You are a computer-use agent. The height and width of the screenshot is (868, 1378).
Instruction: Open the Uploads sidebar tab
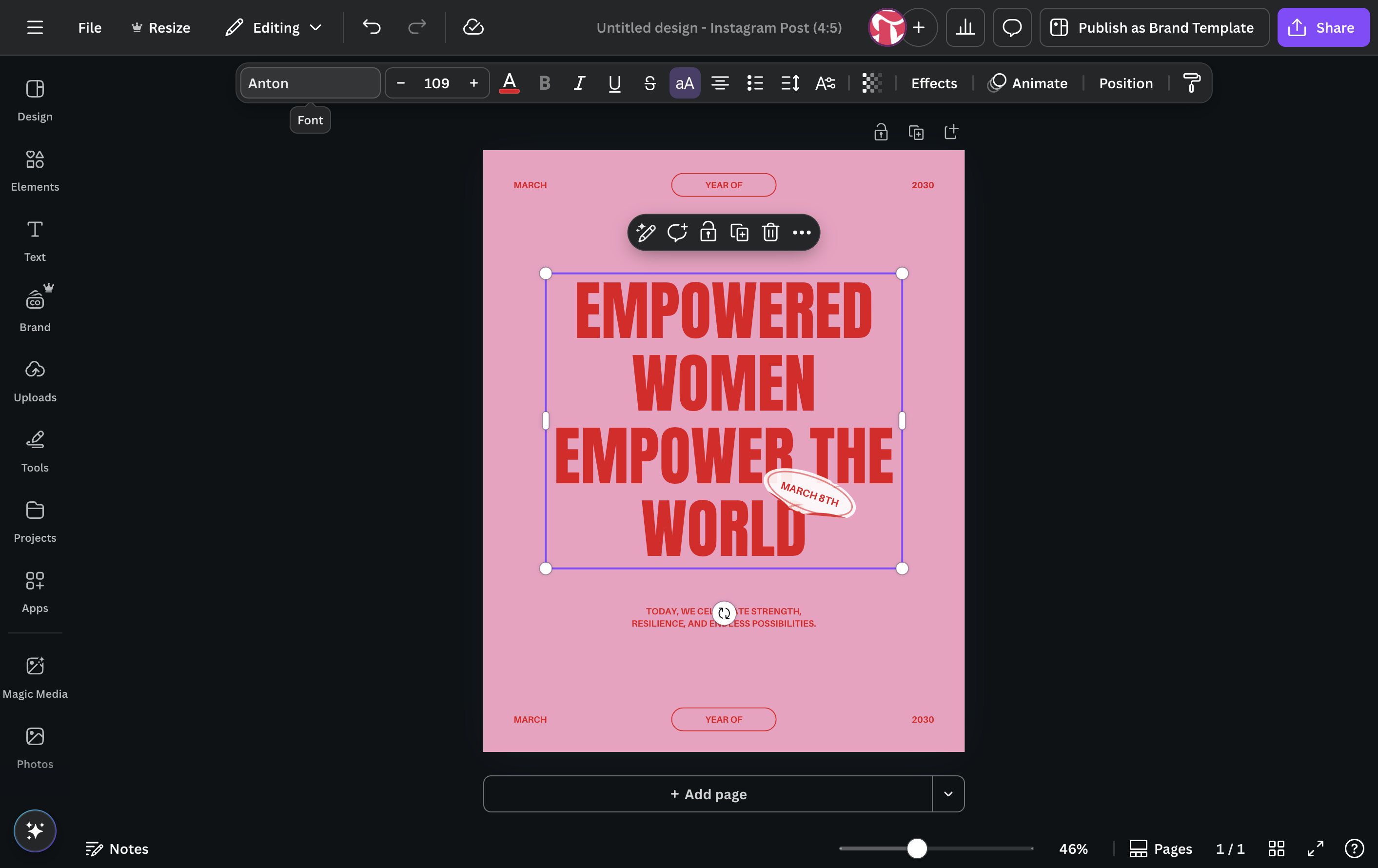(x=35, y=381)
